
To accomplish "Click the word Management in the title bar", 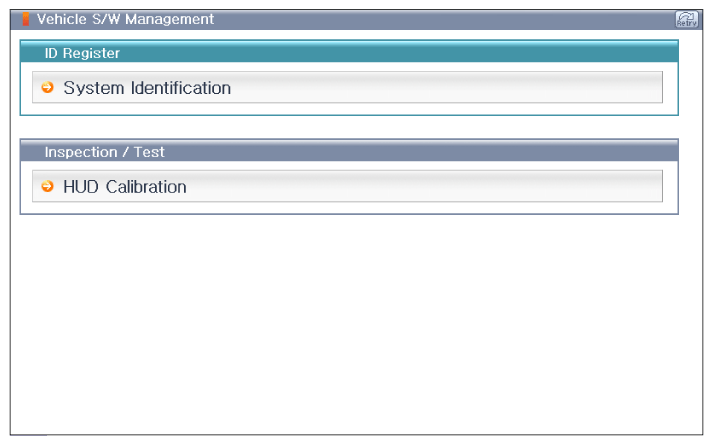I will tap(169, 20).
